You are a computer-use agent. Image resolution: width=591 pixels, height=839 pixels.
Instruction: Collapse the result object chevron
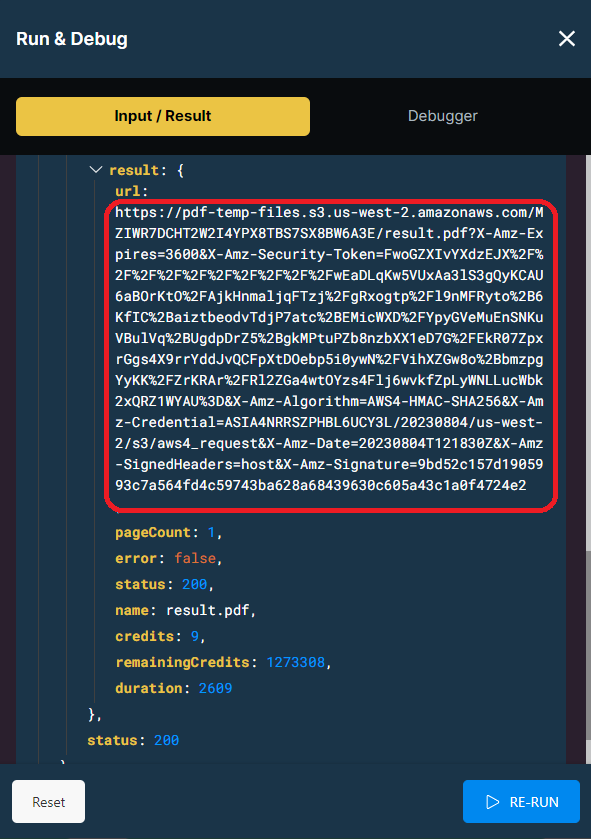click(x=96, y=170)
